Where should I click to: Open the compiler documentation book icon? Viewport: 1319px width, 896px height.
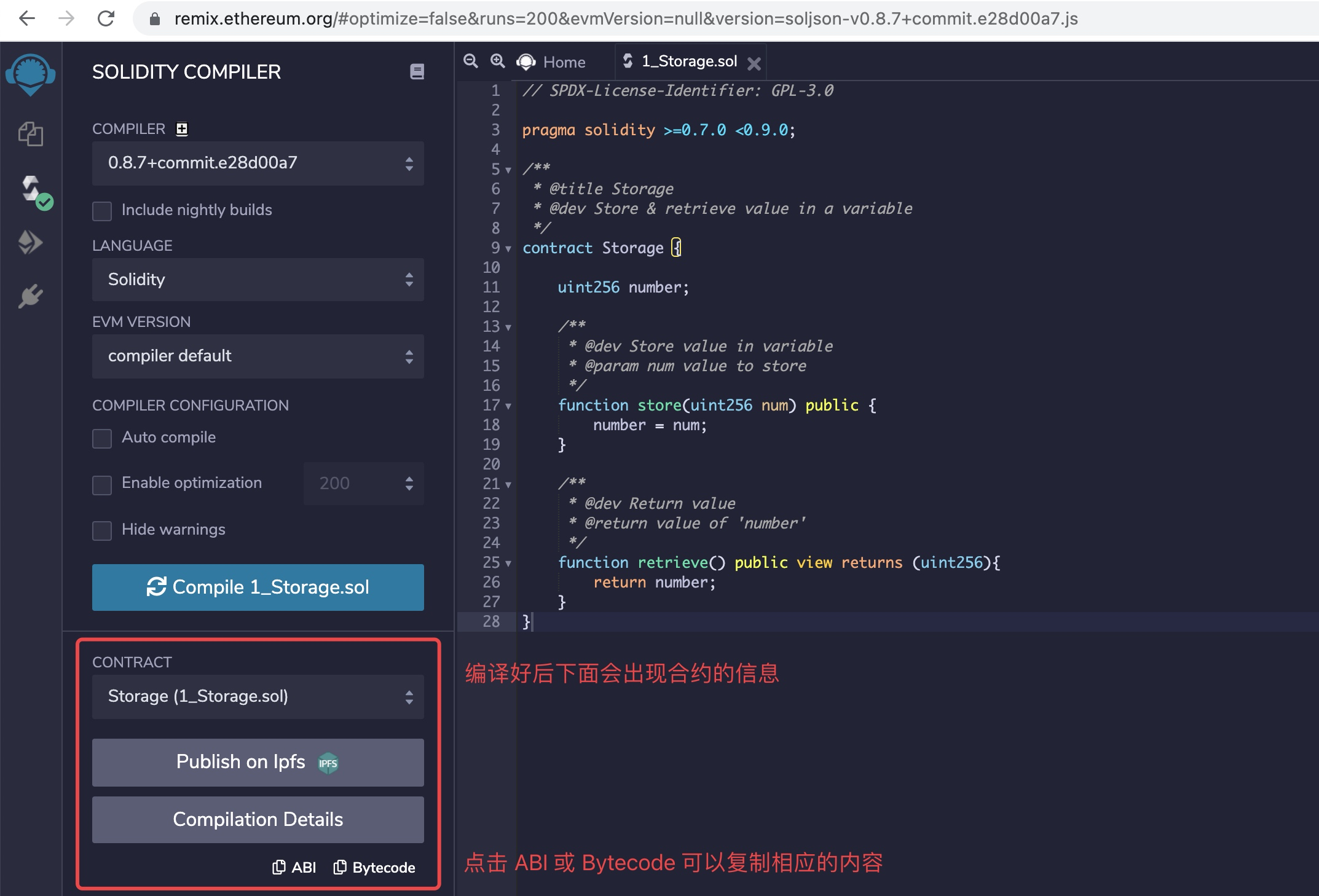pyautogui.click(x=417, y=72)
